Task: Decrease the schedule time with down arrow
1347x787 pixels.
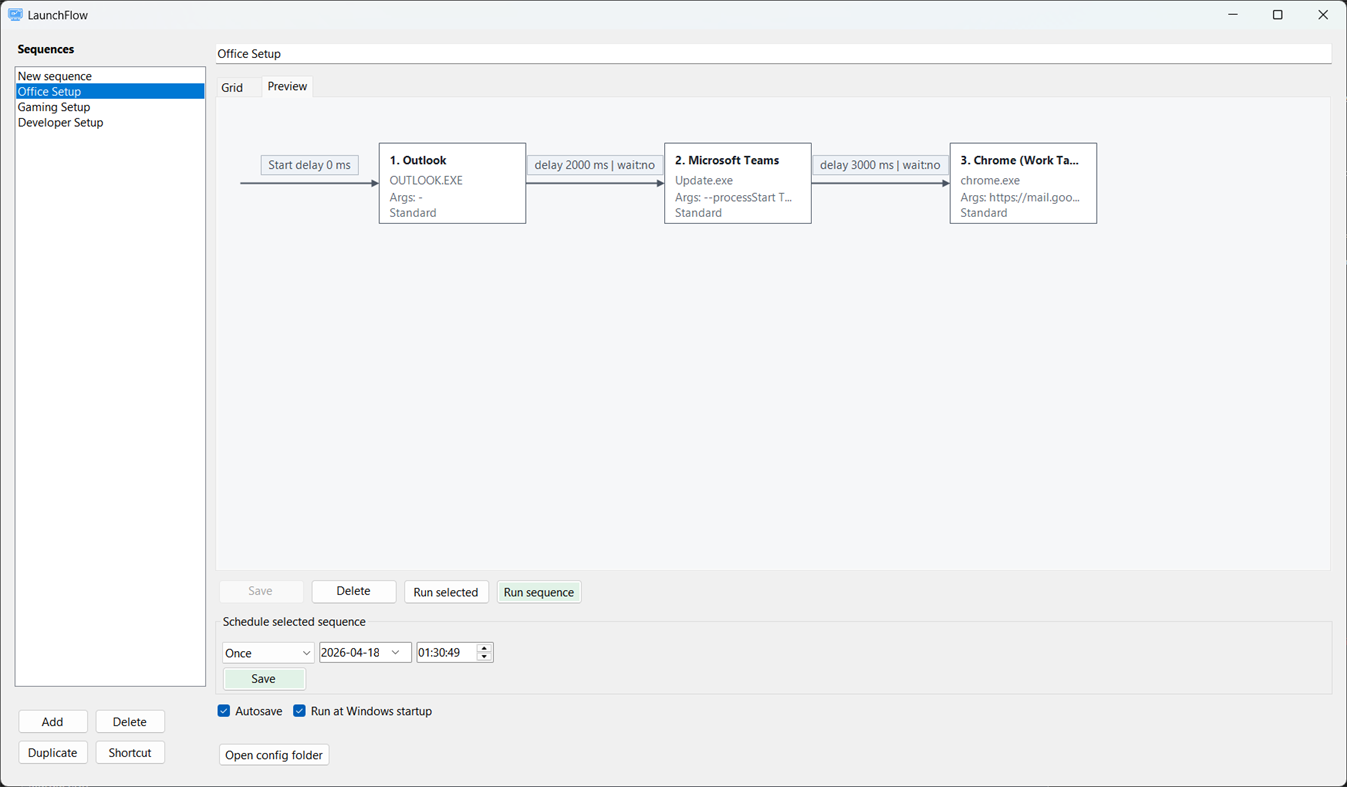Action: (x=485, y=657)
